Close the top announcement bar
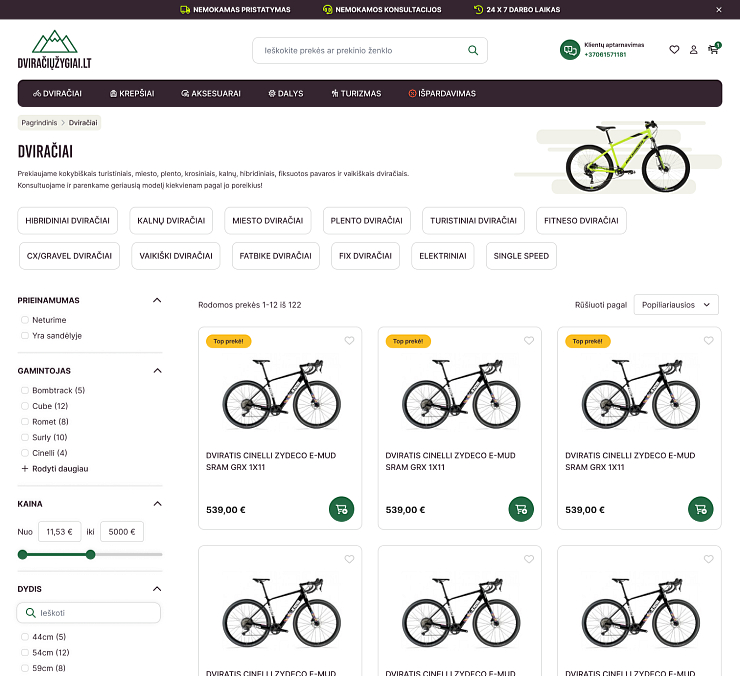 tap(718, 9)
